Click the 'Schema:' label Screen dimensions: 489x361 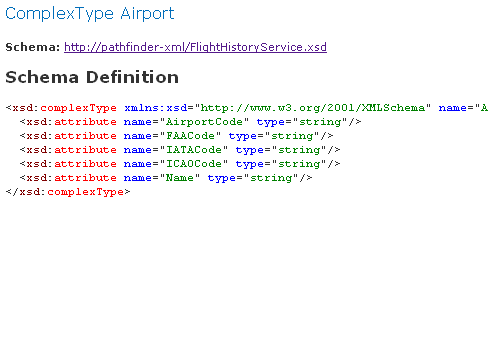[x=33, y=47]
